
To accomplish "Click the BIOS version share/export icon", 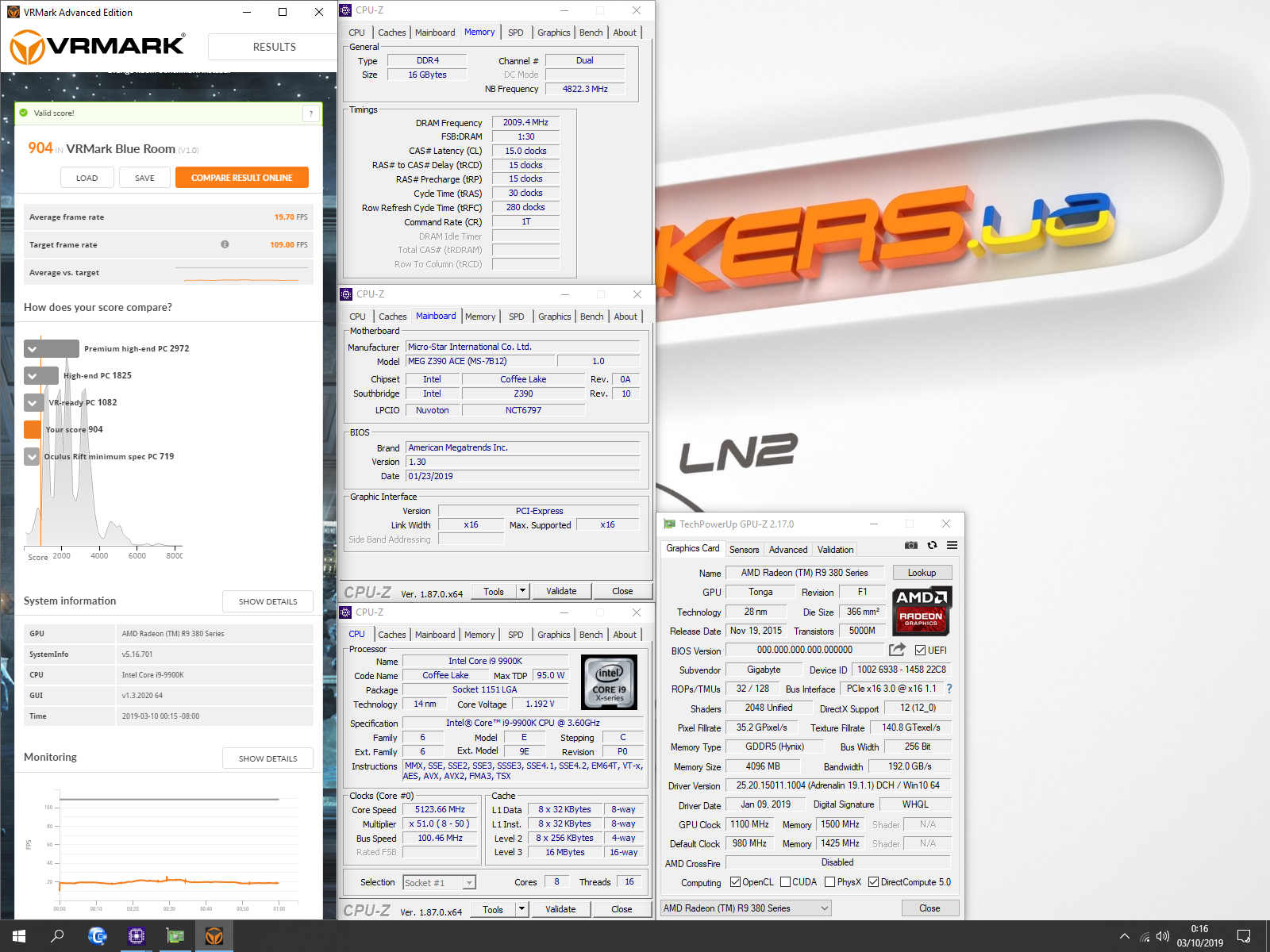I will 897,650.
